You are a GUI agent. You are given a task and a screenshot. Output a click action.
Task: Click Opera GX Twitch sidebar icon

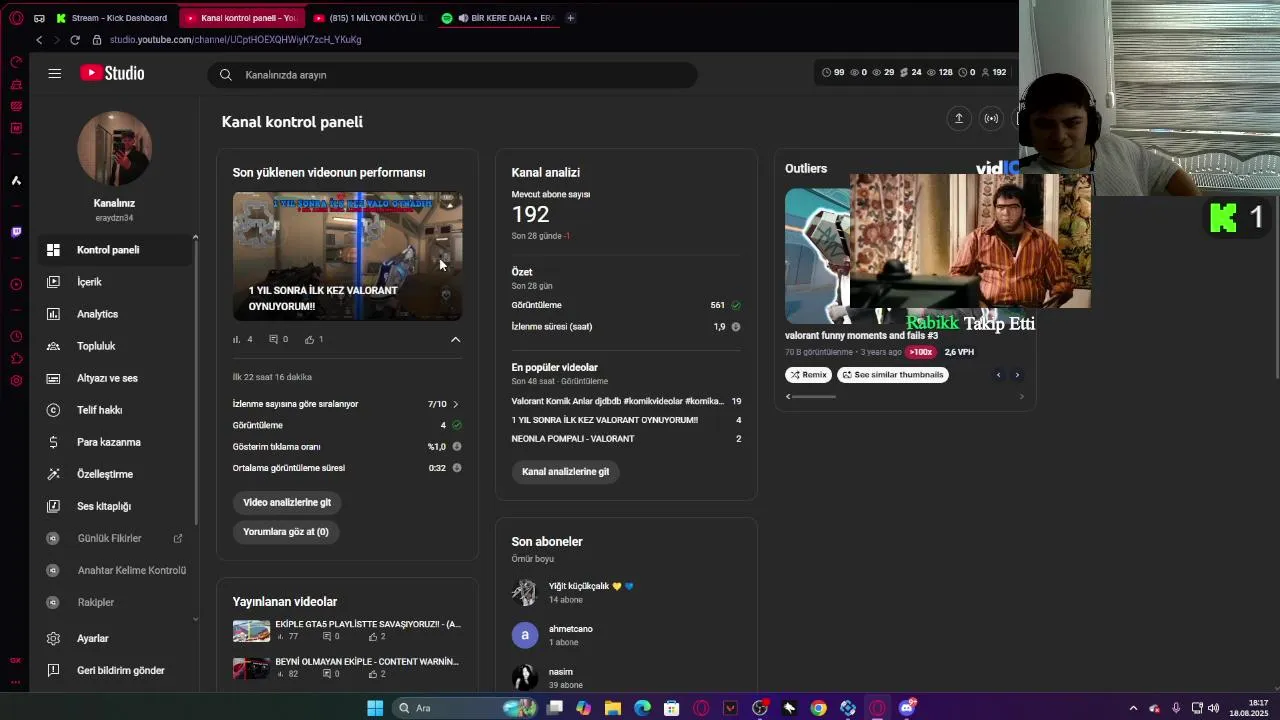[16, 232]
